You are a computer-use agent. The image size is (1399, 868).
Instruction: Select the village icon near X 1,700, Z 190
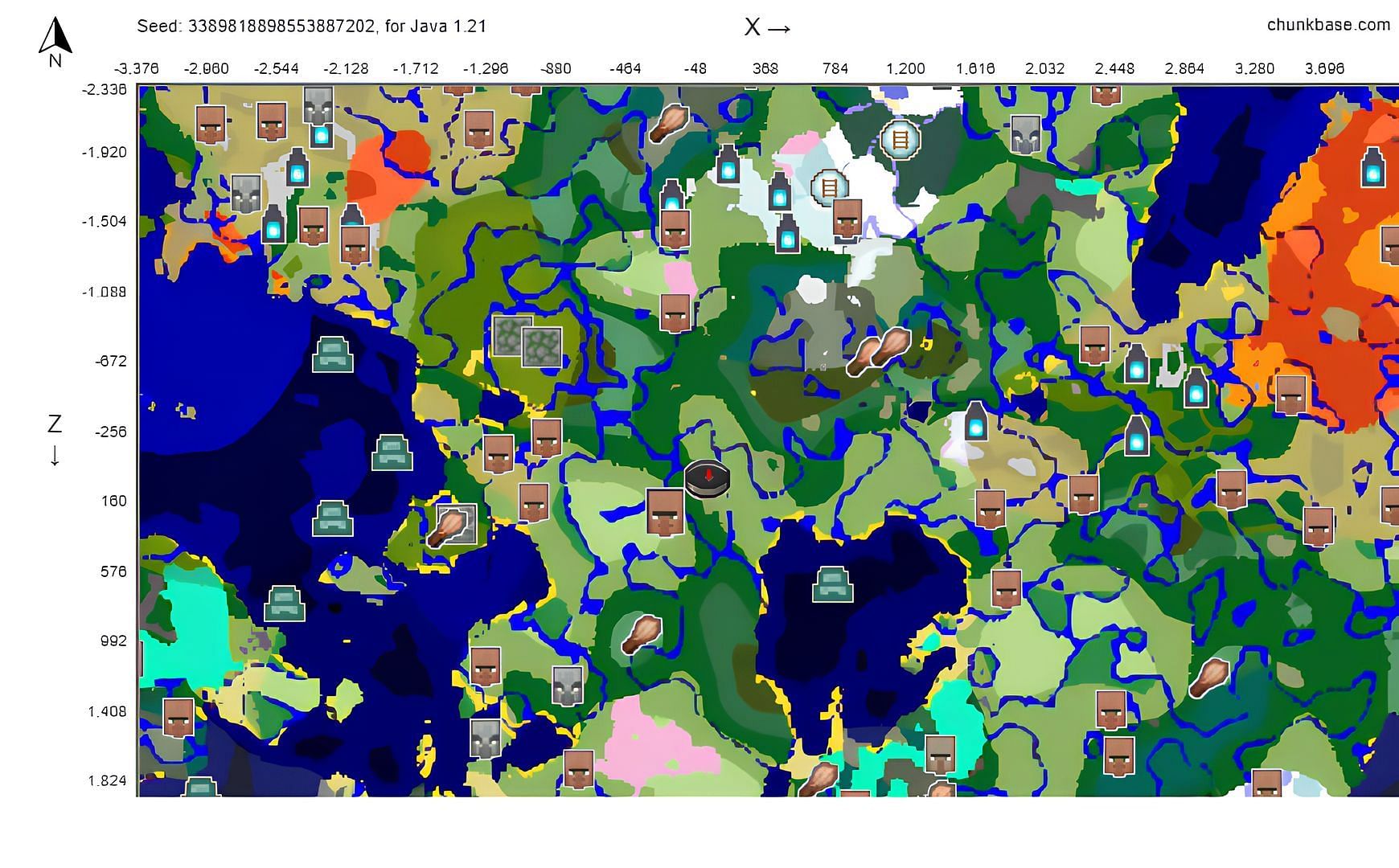[x=991, y=509]
